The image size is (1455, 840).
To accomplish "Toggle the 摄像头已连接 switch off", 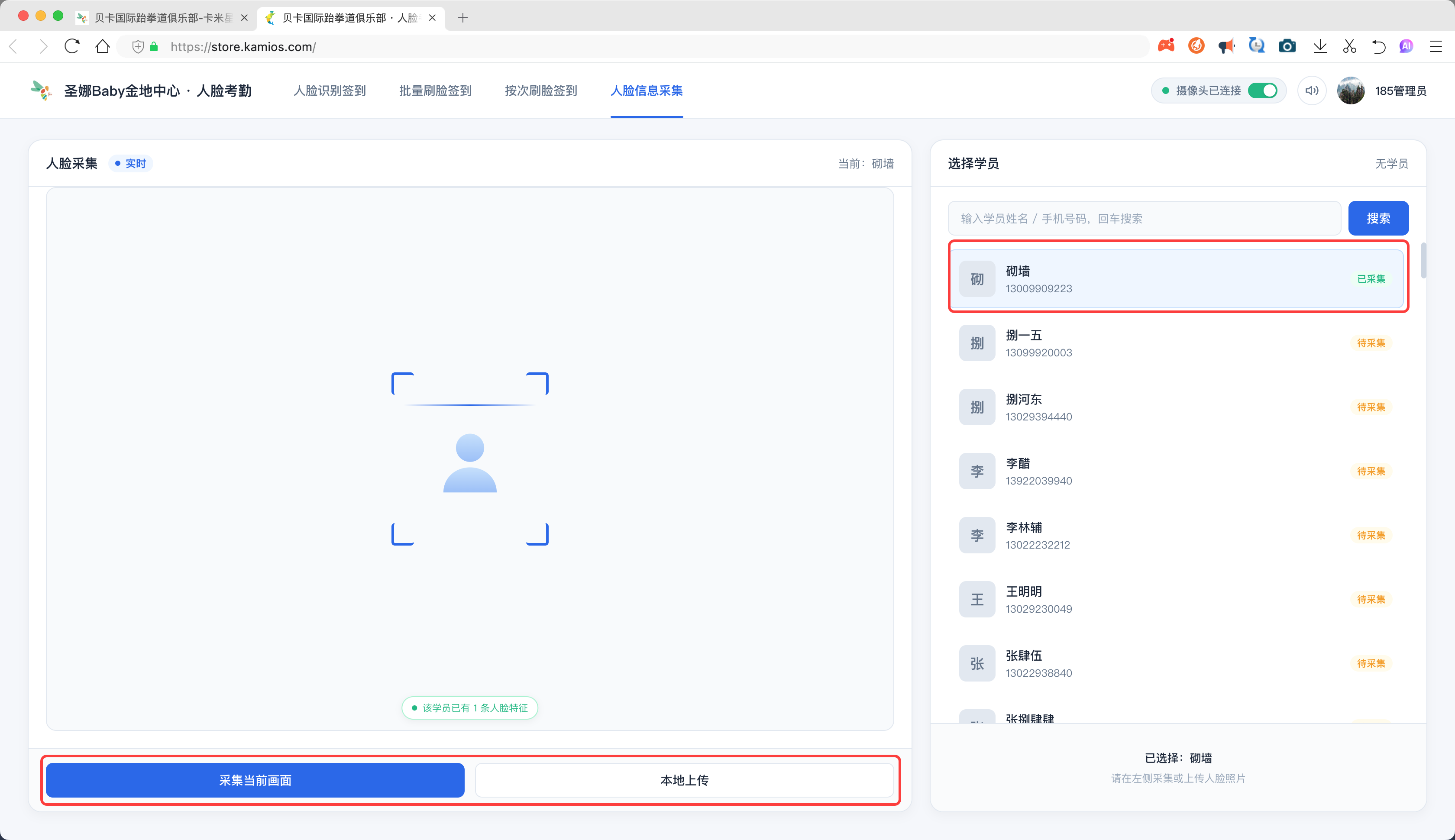I will (1262, 90).
